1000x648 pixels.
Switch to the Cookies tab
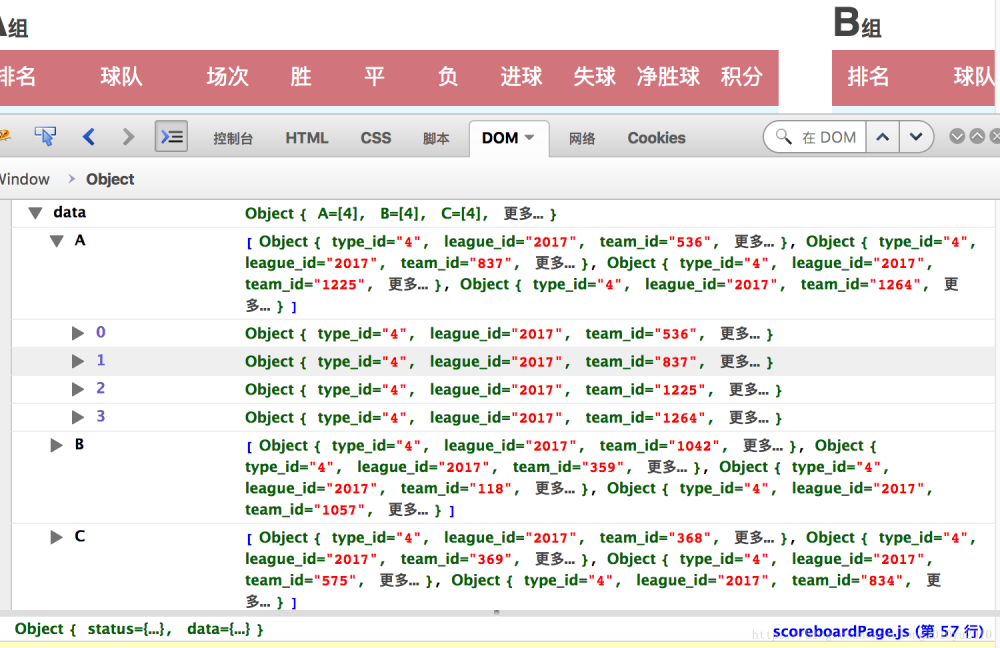[656, 138]
